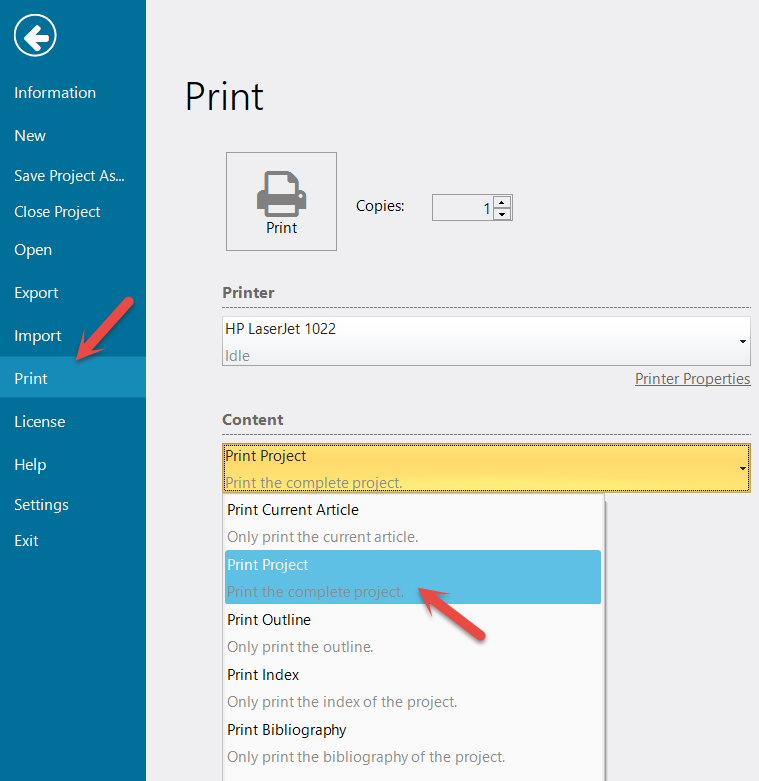Click the Copies number input field
The height and width of the screenshot is (781, 759).
[462, 208]
